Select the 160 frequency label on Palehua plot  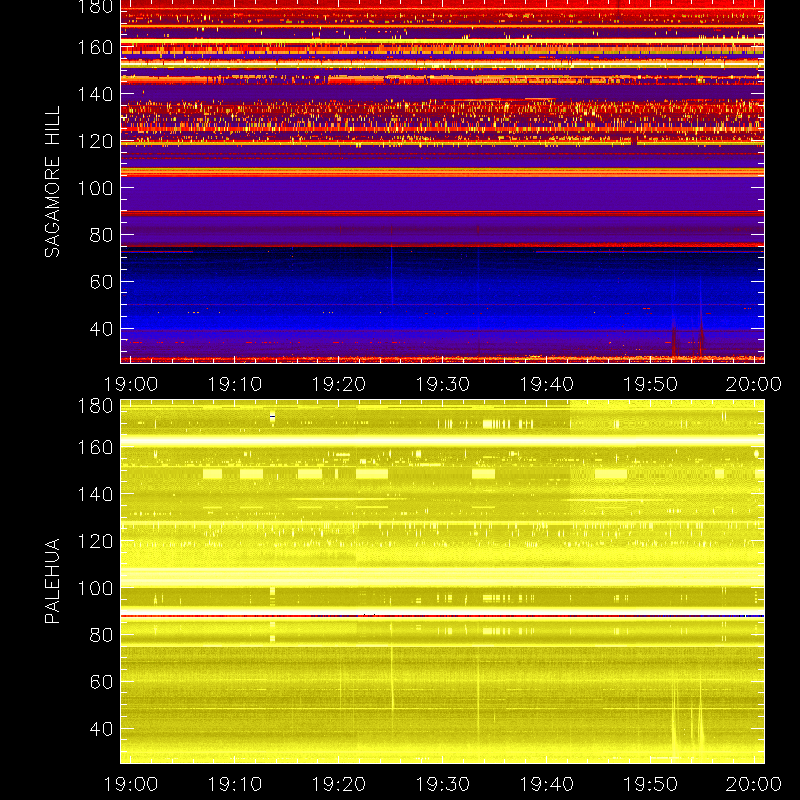(x=95, y=447)
